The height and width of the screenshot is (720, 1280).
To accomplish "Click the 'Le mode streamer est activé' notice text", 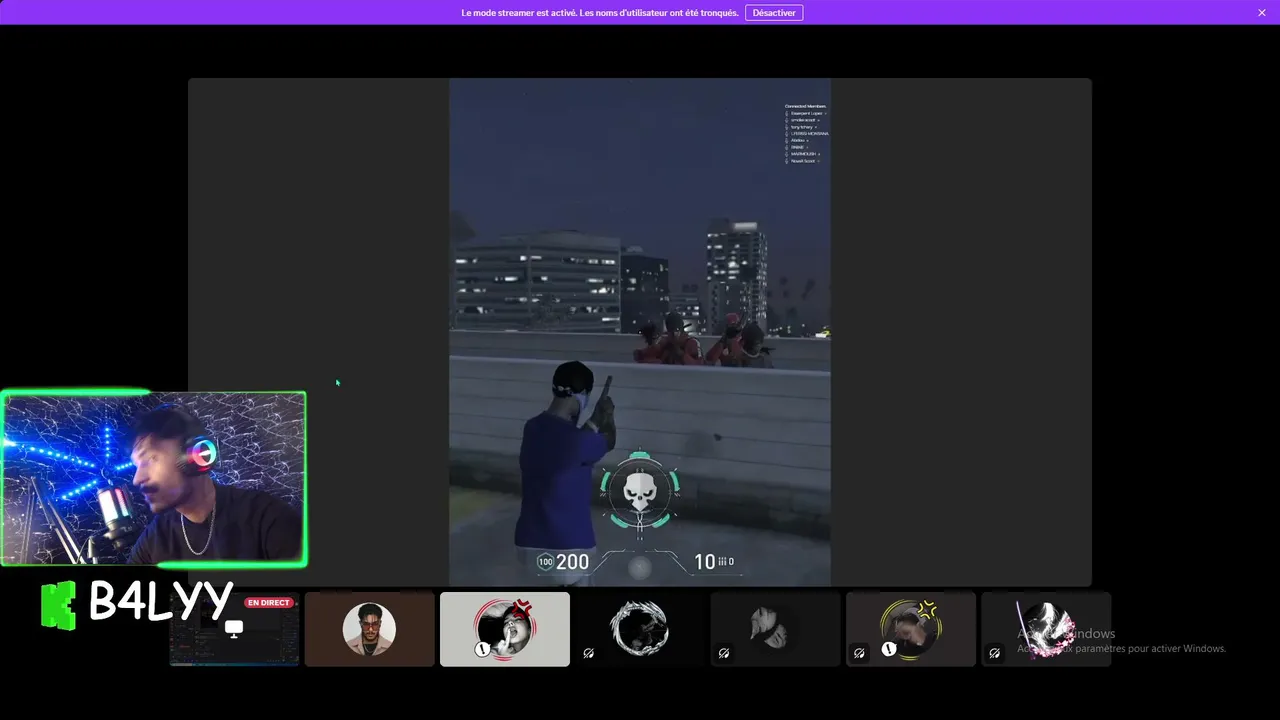I will tap(600, 13).
